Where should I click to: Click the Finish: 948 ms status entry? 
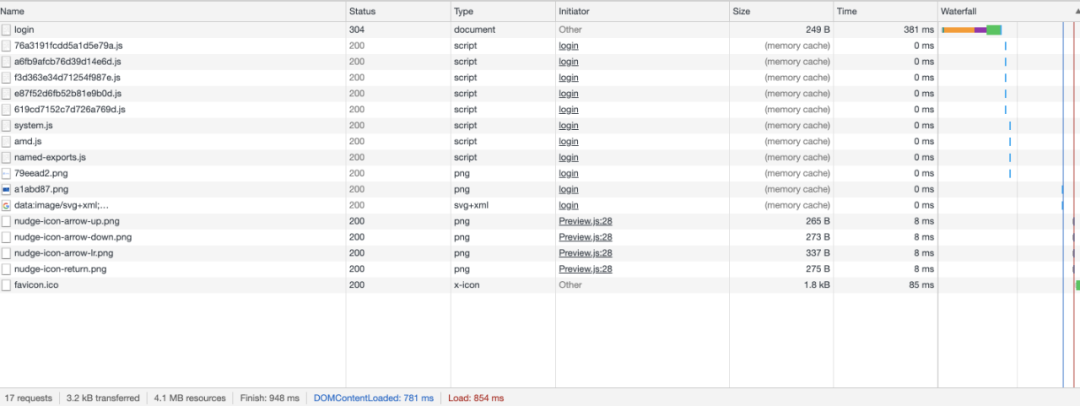pyautogui.click(x=269, y=398)
